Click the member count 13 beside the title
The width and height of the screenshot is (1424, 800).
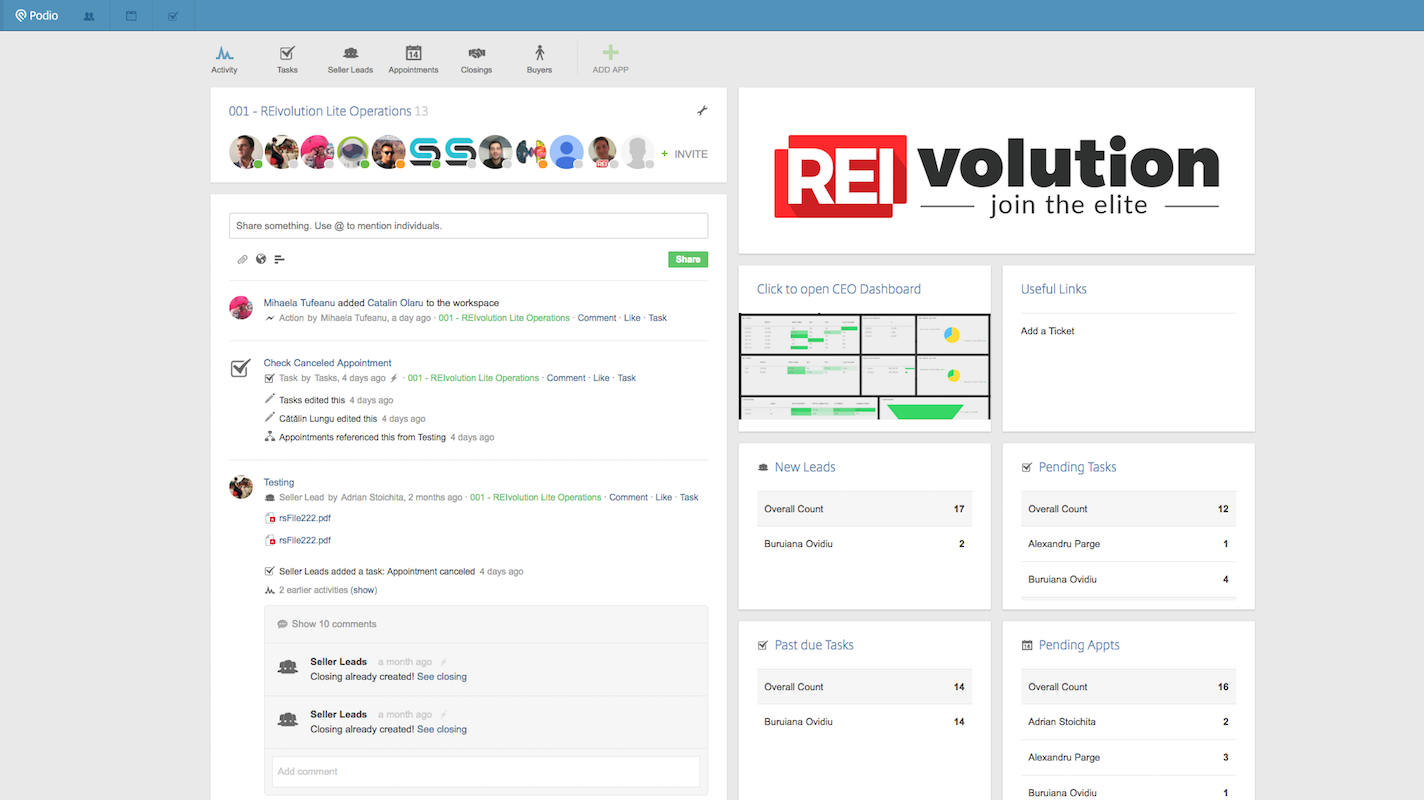point(421,111)
